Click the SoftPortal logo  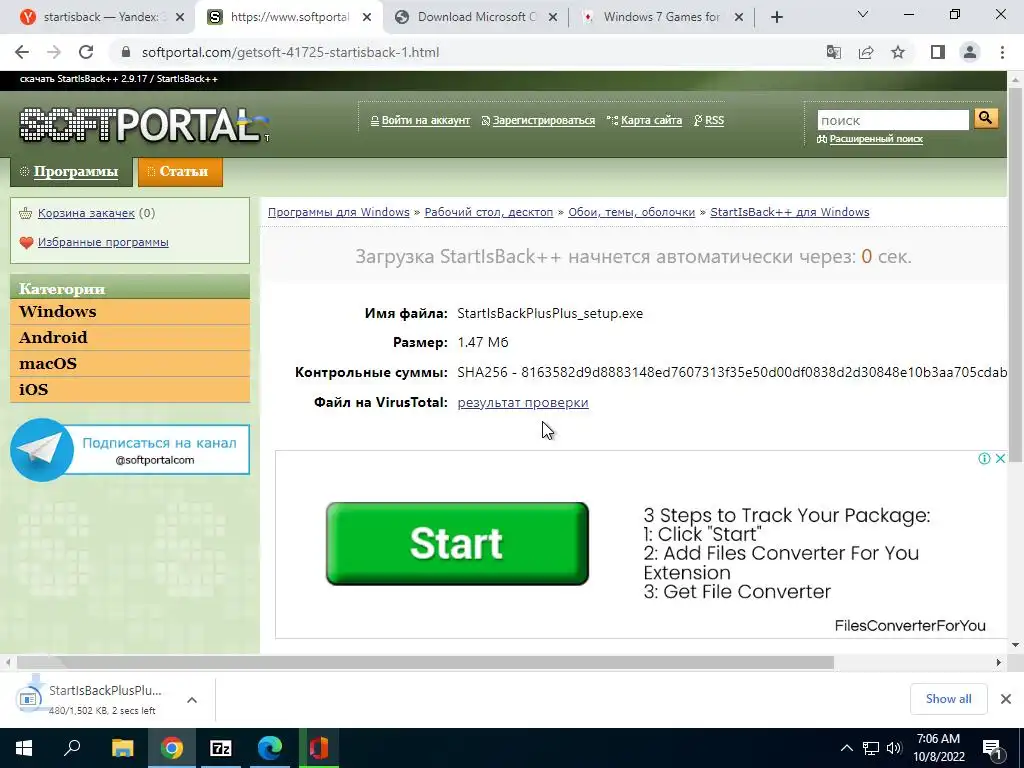[x=144, y=124]
